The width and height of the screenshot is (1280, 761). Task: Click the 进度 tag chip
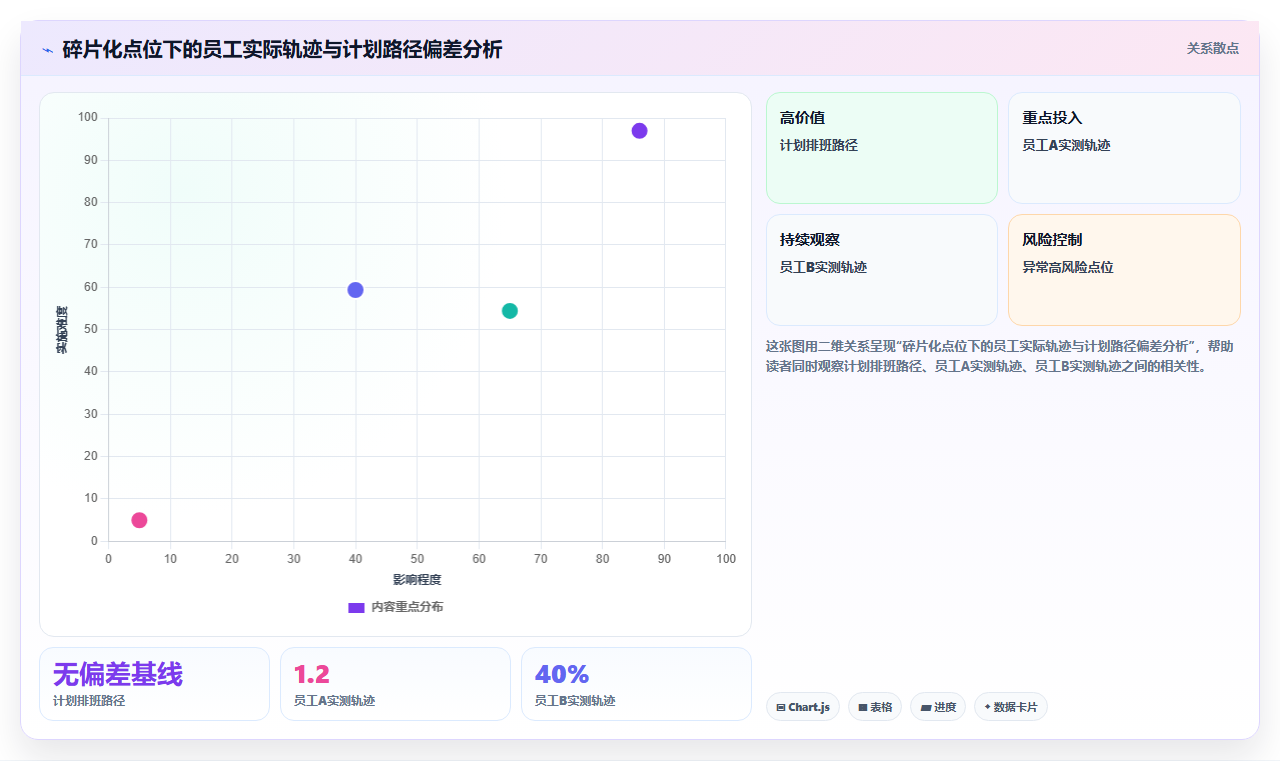(x=938, y=707)
